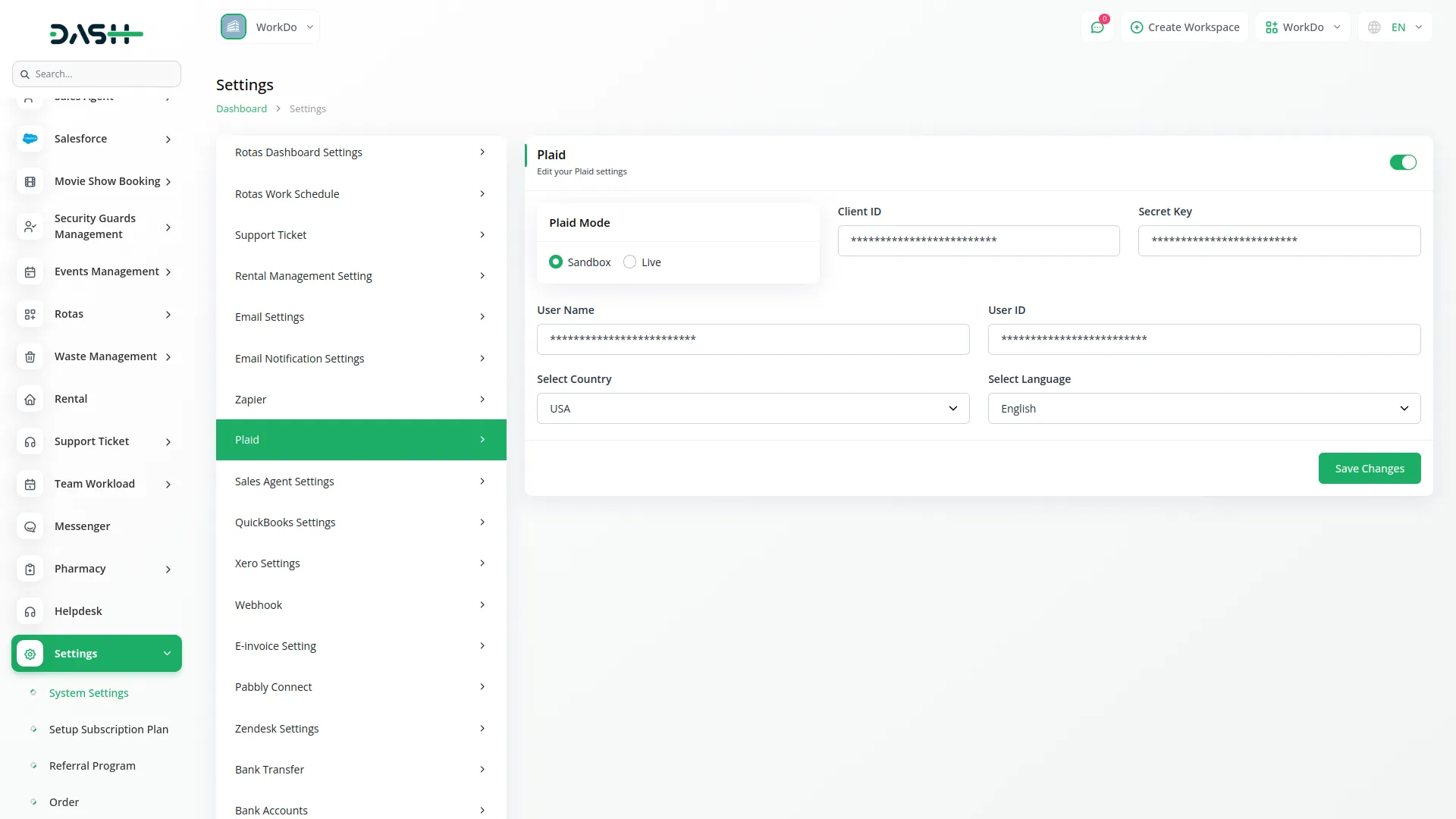This screenshot has height=819, width=1456.
Task: Click the Rental house icon
Action: [30, 399]
